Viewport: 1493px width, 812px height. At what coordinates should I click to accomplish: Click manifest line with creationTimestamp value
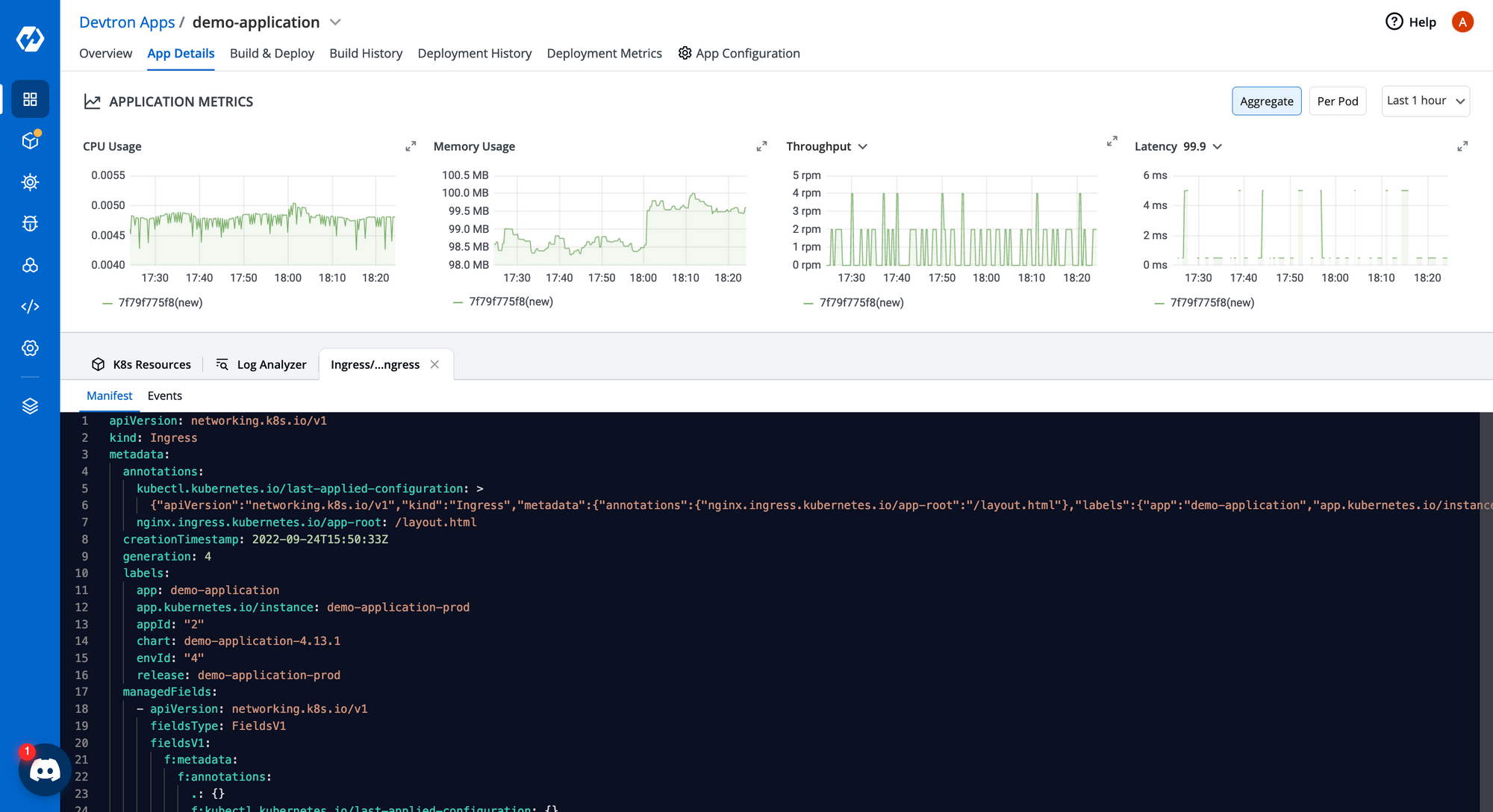point(255,539)
